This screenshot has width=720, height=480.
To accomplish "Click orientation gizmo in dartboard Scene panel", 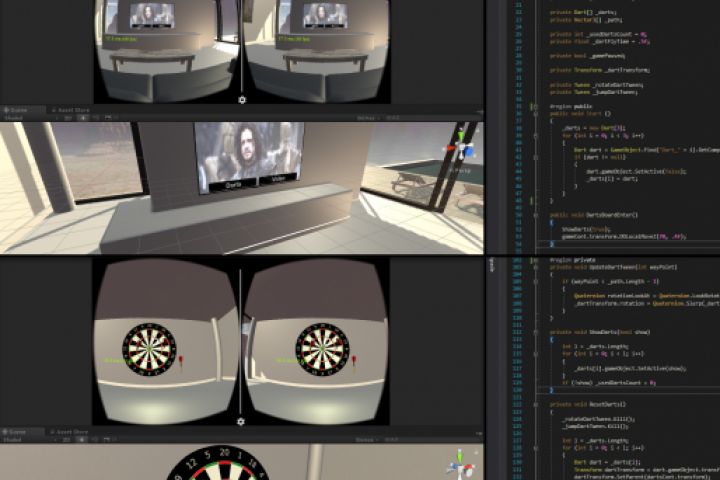I will [x=461, y=465].
